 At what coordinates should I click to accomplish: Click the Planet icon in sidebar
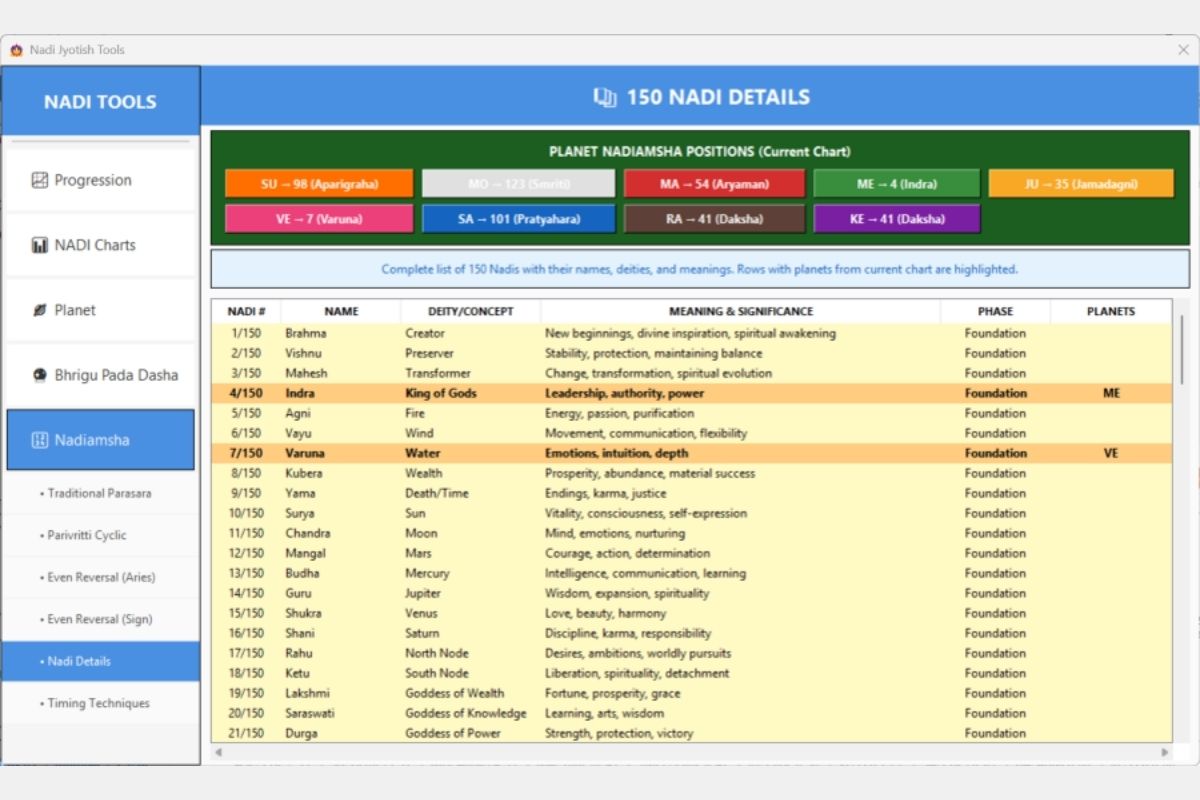pos(40,310)
